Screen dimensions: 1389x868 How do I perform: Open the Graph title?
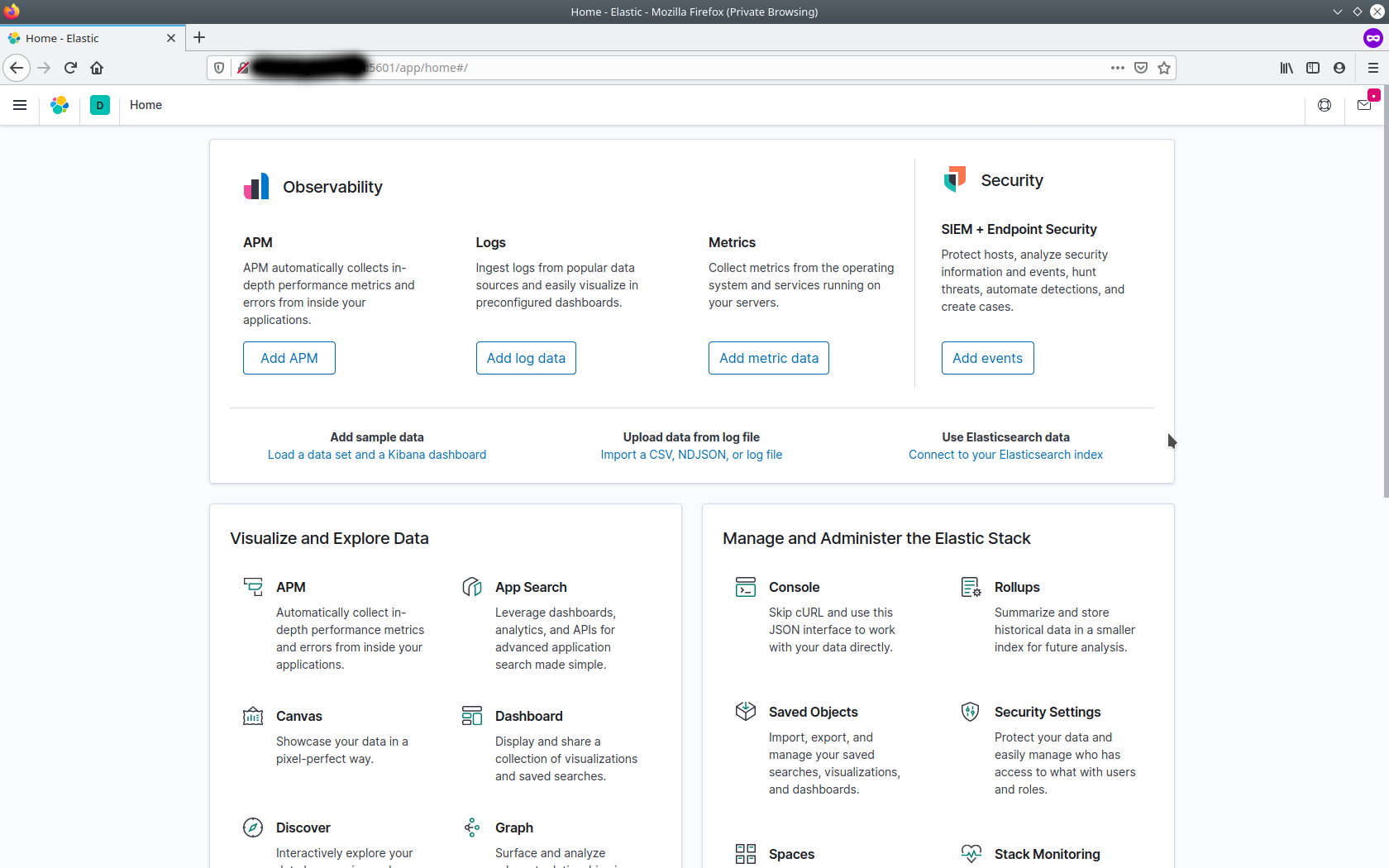514,827
